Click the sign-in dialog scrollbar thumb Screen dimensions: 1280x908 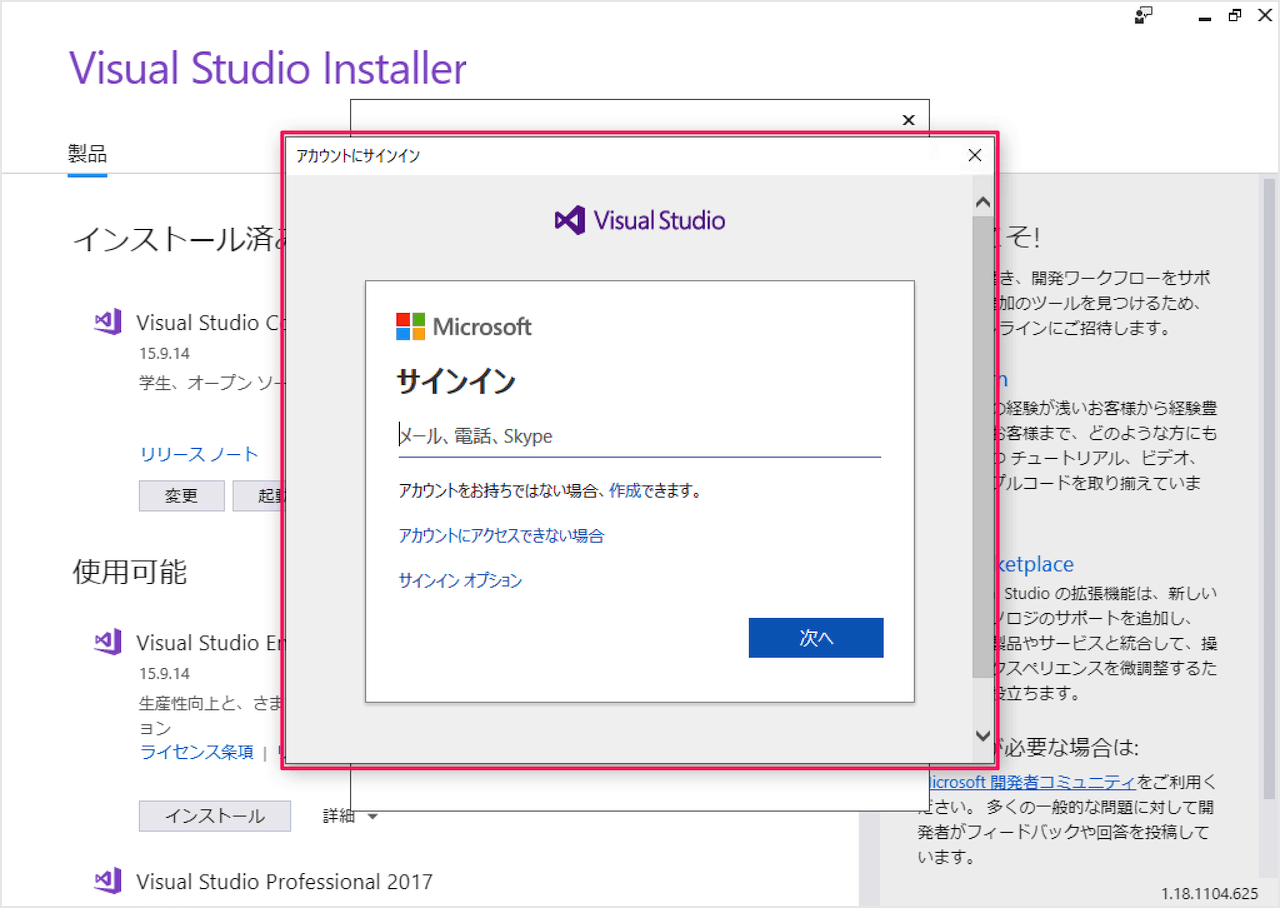984,447
